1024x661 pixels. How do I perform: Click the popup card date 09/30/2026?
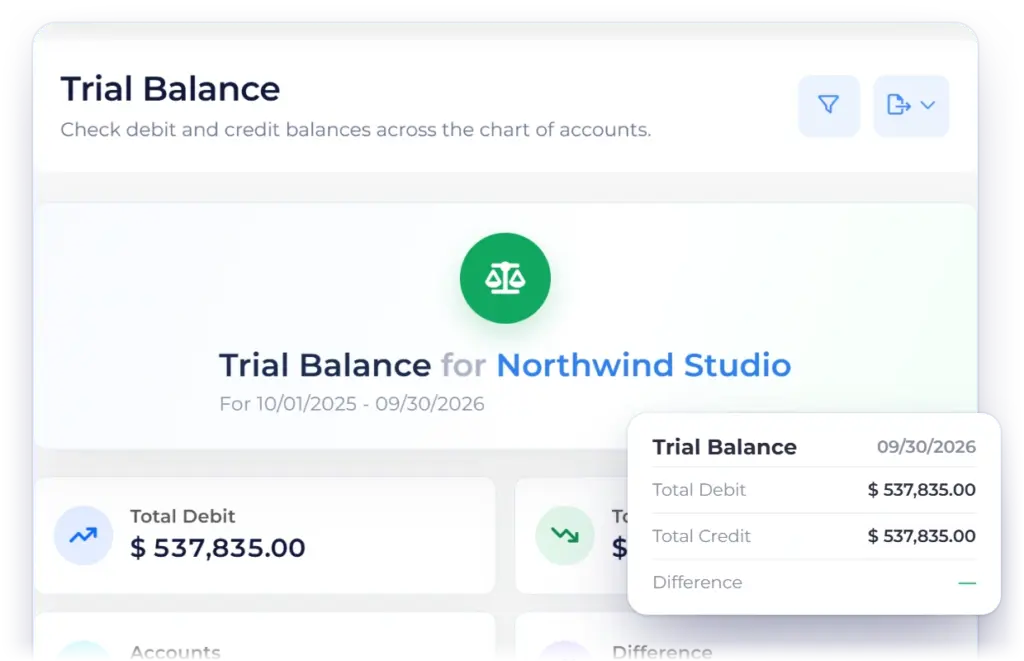(x=926, y=447)
